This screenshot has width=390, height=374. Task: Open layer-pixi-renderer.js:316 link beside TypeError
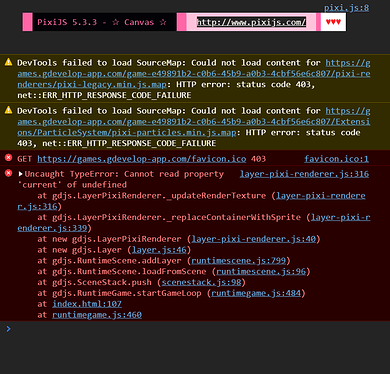click(304, 174)
